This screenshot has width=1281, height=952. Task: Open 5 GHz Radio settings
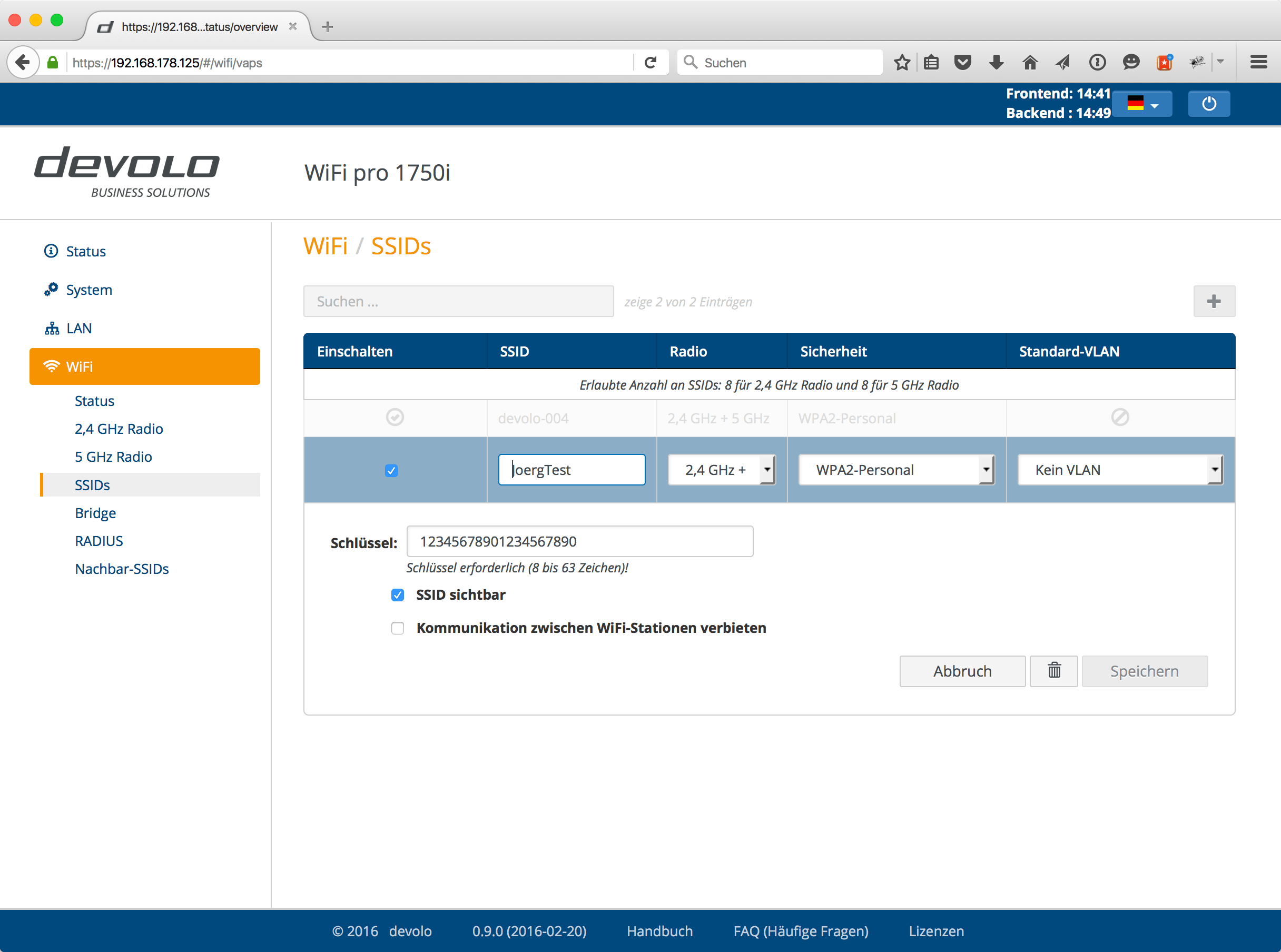[114, 457]
